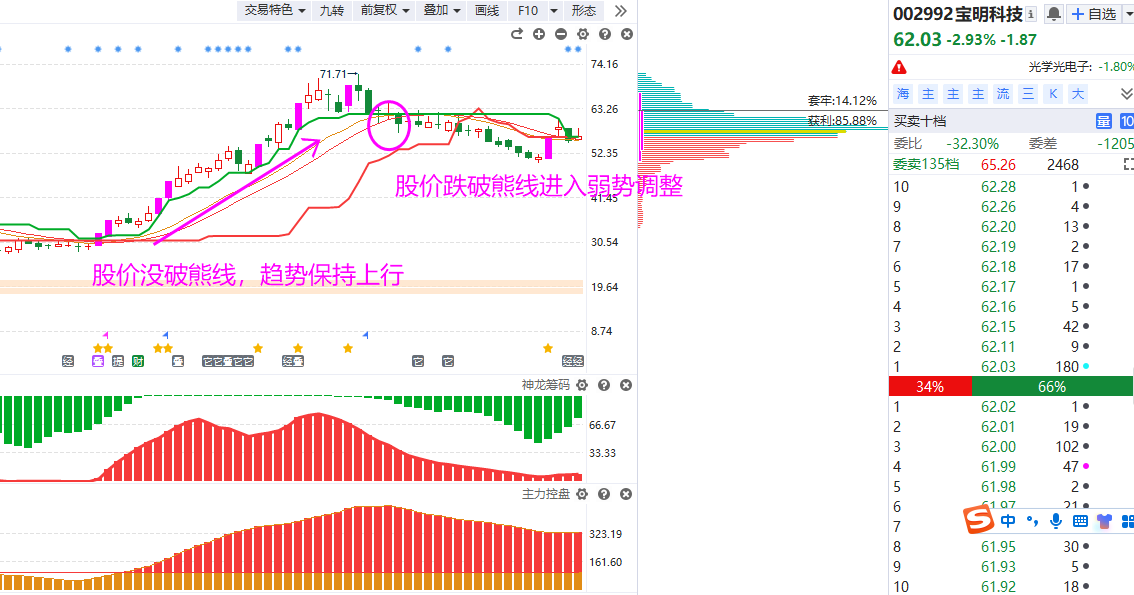This screenshot has height=595, width=1134.
Task: Click the 海 shortcut tag
Action: click(903, 94)
